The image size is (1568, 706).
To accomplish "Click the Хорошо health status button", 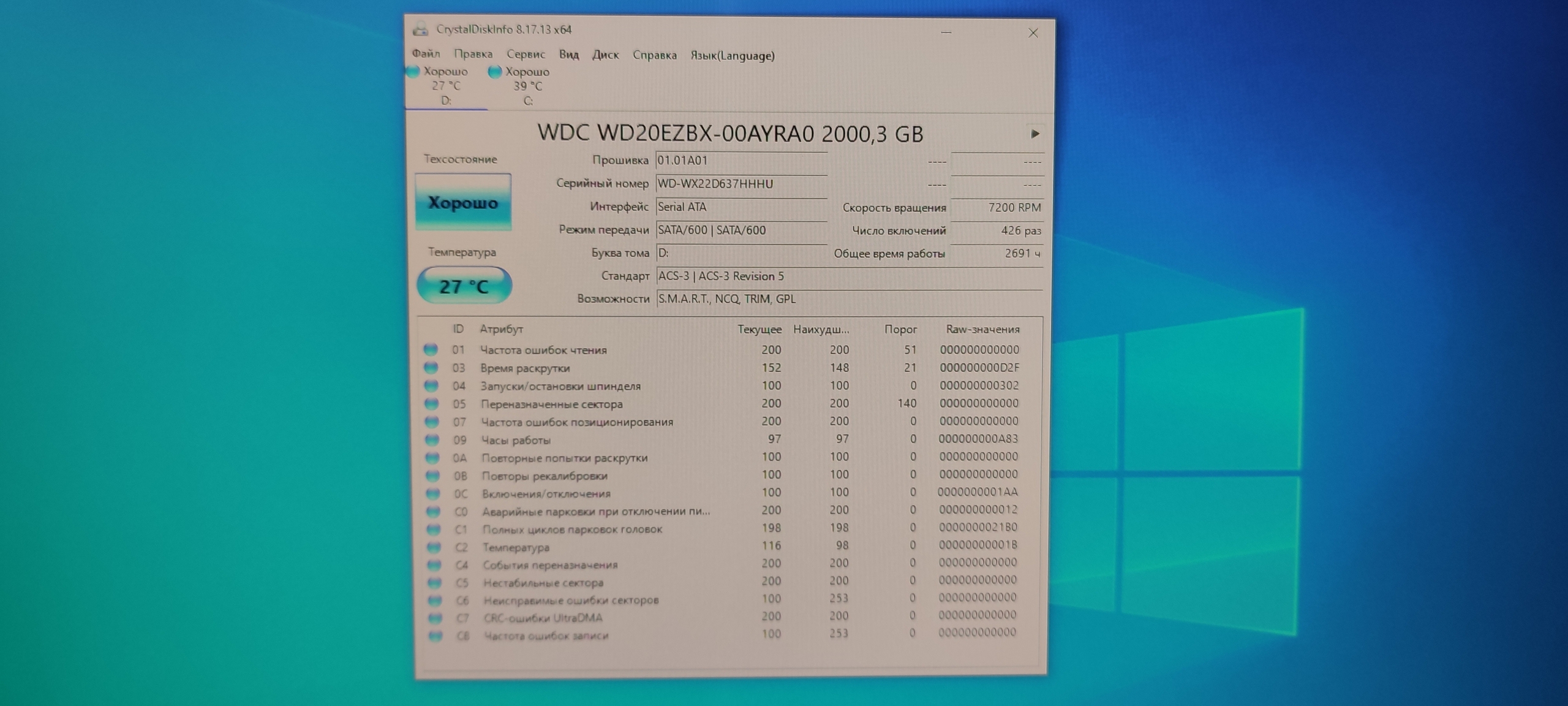I will click(463, 202).
